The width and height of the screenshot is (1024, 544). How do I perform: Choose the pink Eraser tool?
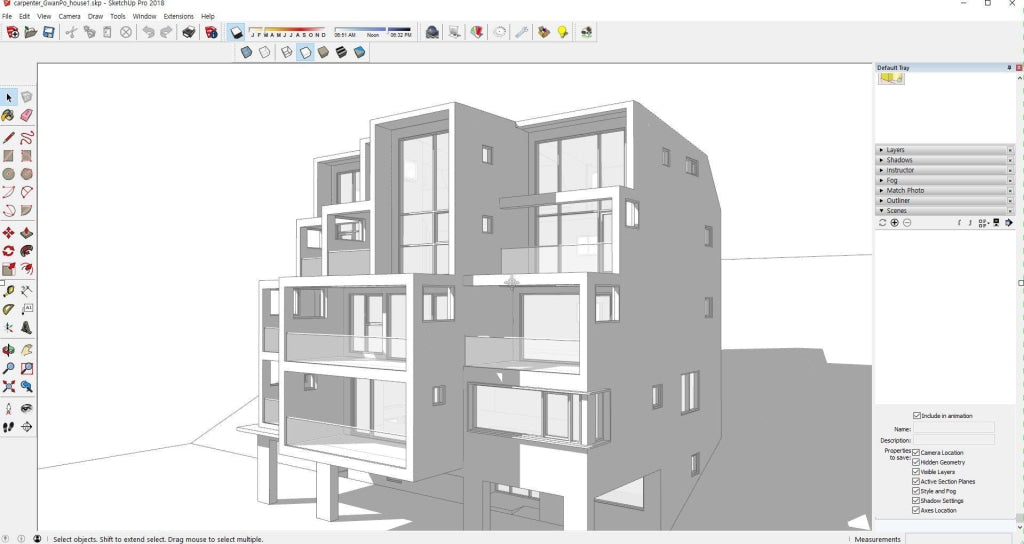point(26,116)
